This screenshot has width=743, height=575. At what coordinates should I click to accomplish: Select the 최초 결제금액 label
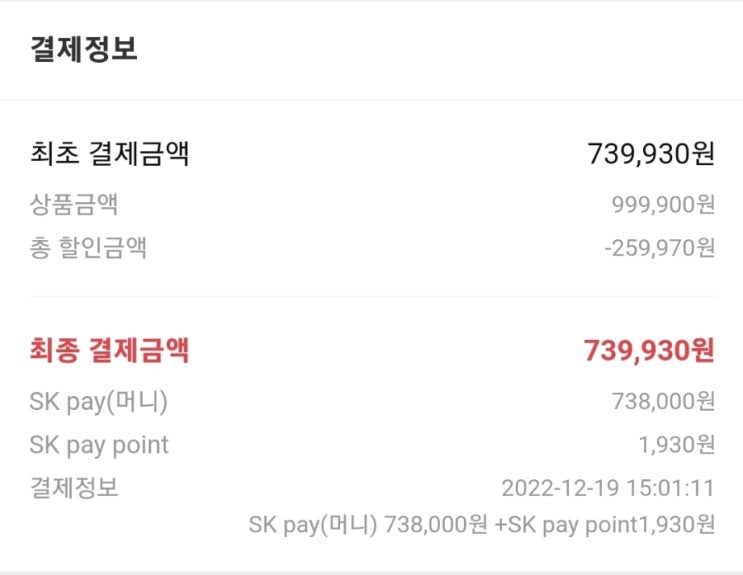click(110, 154)
